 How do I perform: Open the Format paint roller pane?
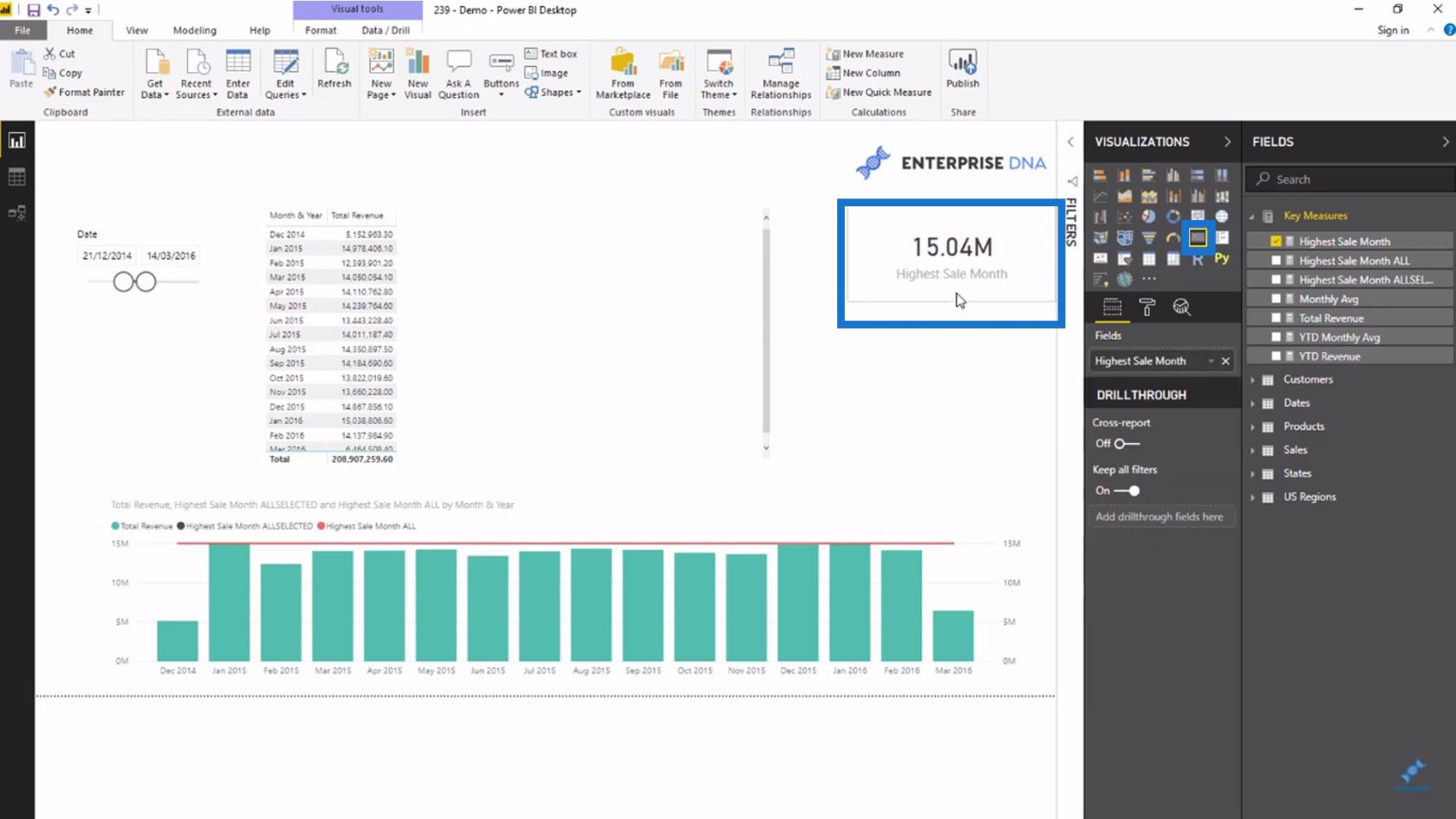coord(1147,307)
